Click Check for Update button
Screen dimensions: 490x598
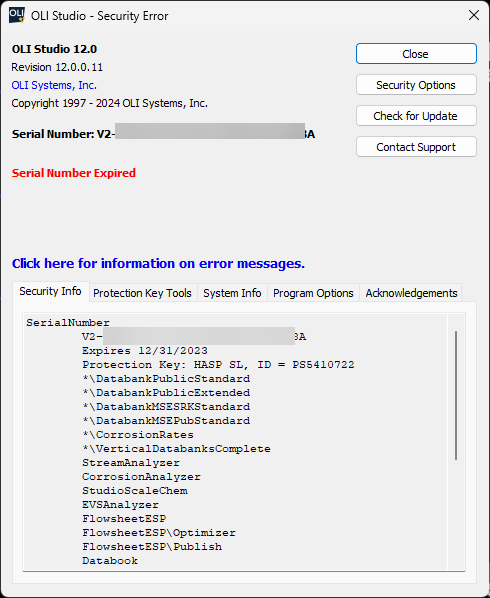click(416, 116)
